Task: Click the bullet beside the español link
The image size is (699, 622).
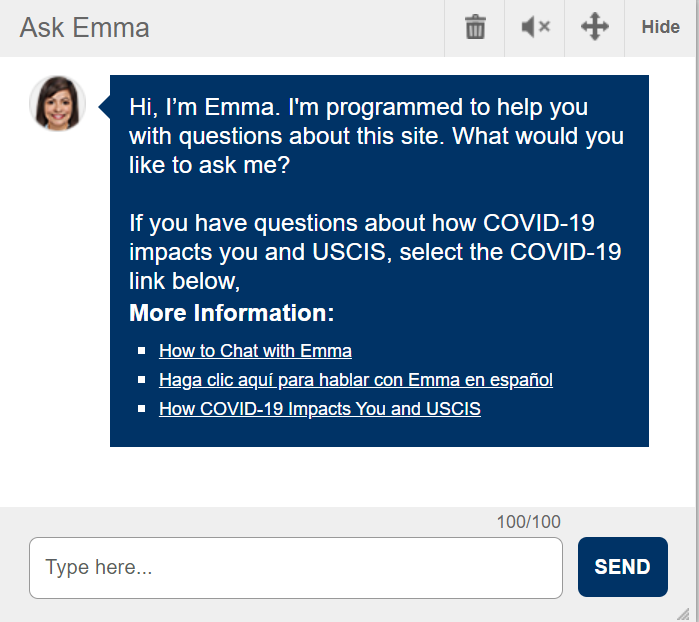Action: pos(142,380)
